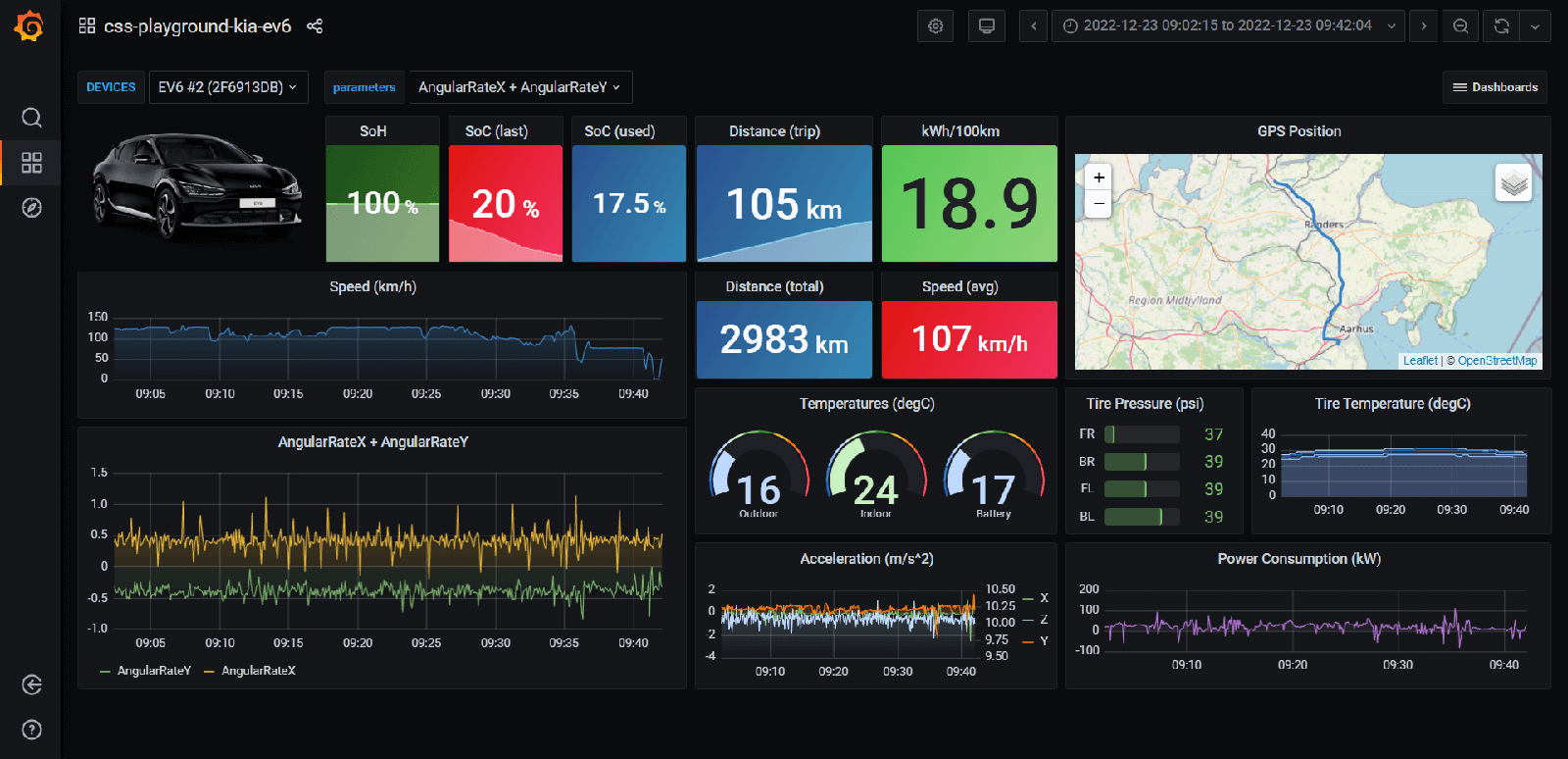The image size is (1568, 759).
Task: Open the EV6 #2 device dropdown
Action: pos(228,87)
